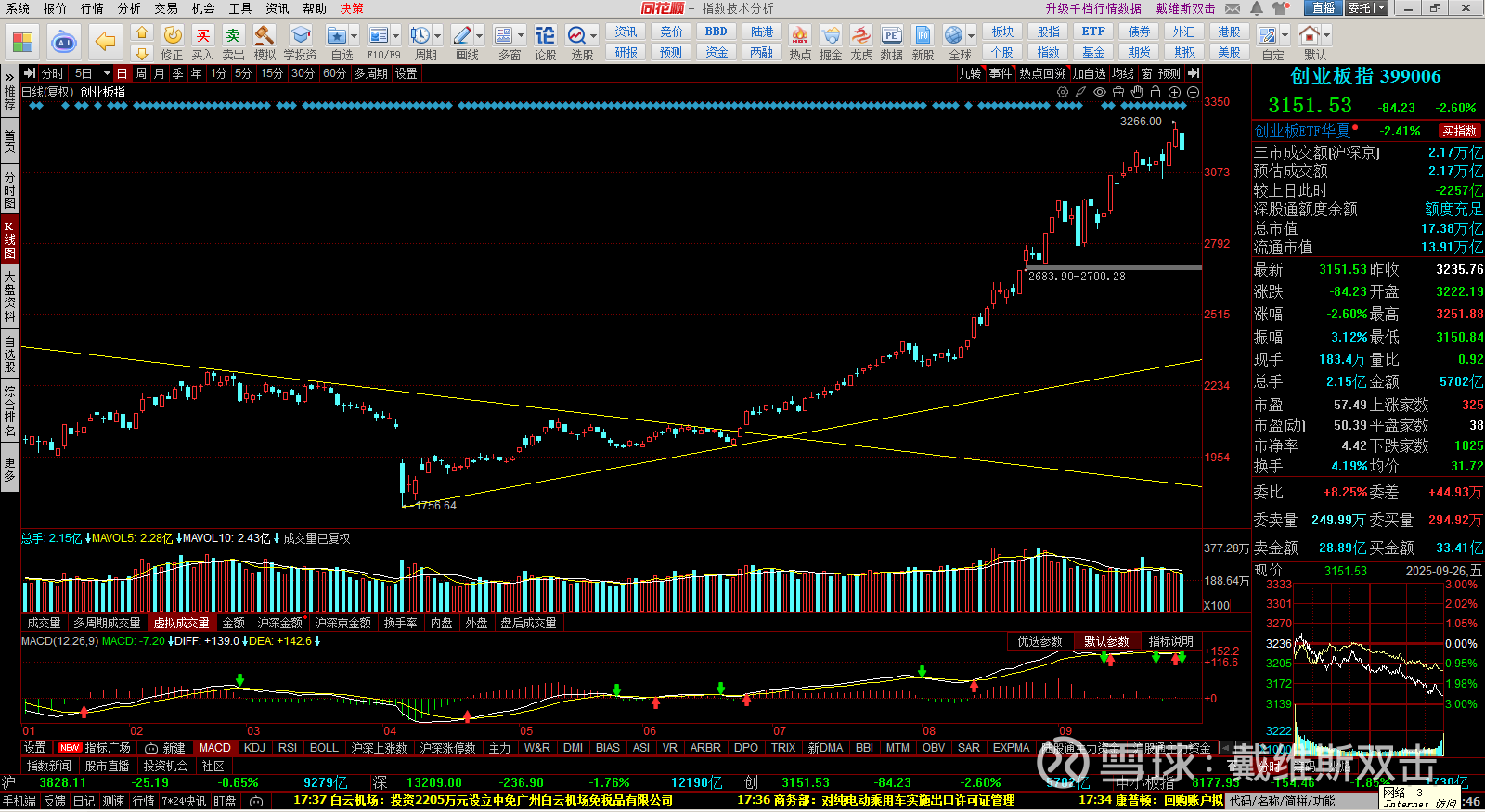Open the 自选 watchlist folder icon

point(336,35)
